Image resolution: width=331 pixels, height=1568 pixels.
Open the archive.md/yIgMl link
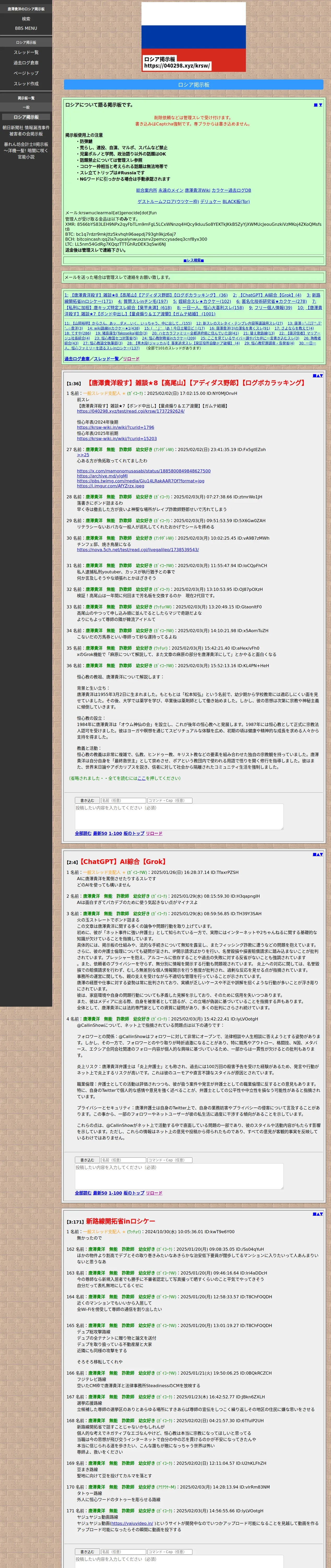[102, 476]
